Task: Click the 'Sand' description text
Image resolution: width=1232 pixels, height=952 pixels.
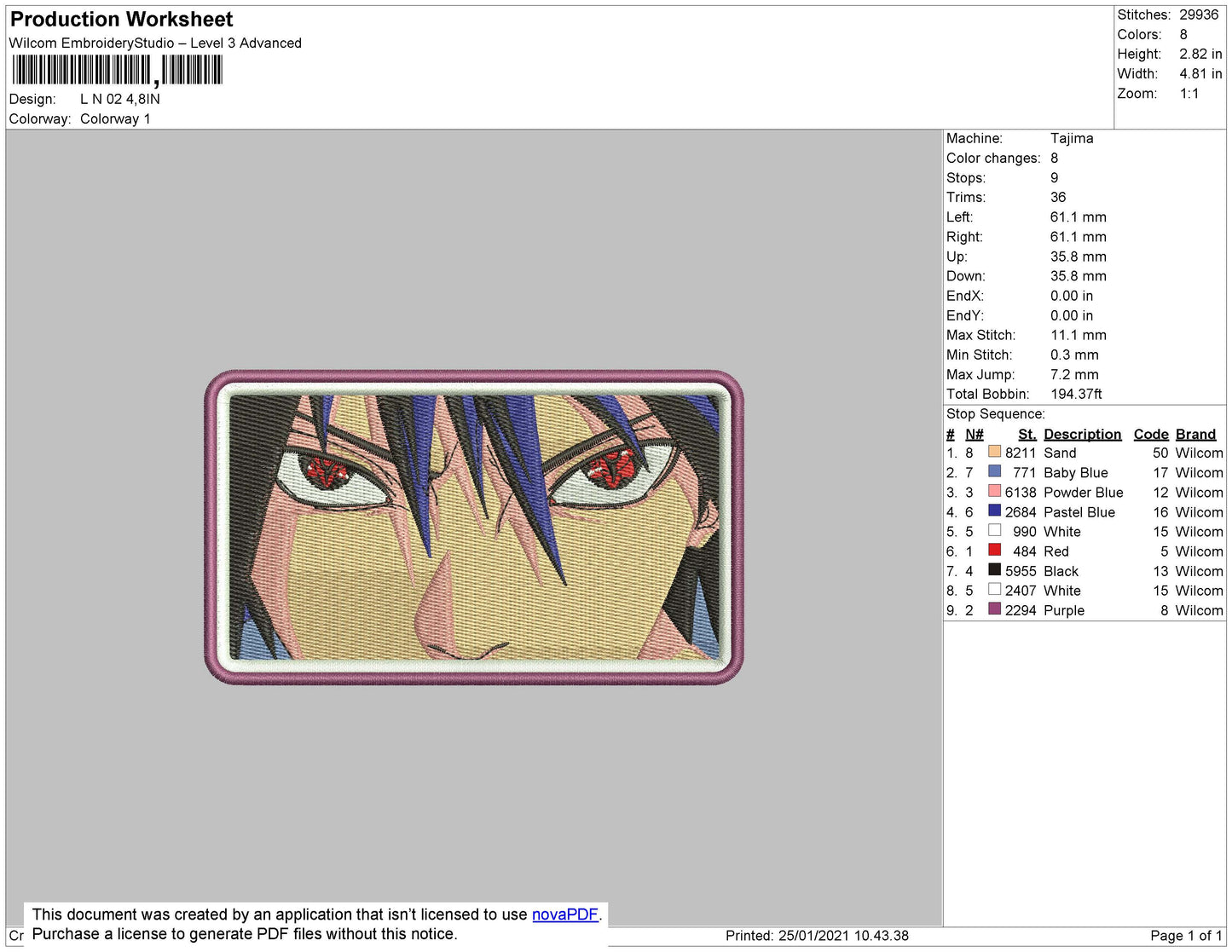Action: coord(1060,453)
